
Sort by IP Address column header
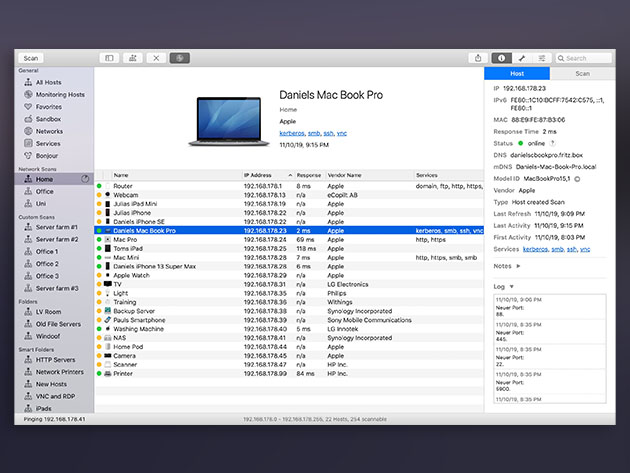(x=268, y=175)
